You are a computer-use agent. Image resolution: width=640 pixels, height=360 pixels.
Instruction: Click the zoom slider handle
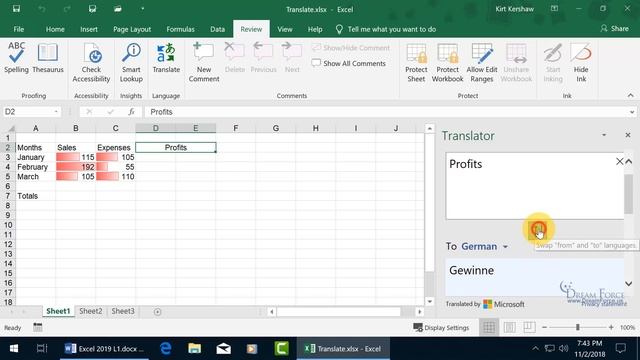click(x=578, y=327)
